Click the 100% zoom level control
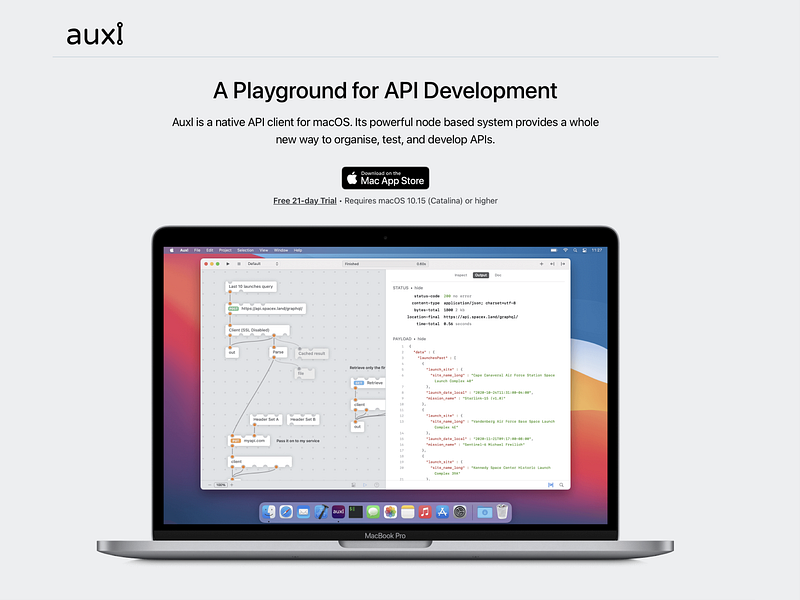 (x=222, y=485)
